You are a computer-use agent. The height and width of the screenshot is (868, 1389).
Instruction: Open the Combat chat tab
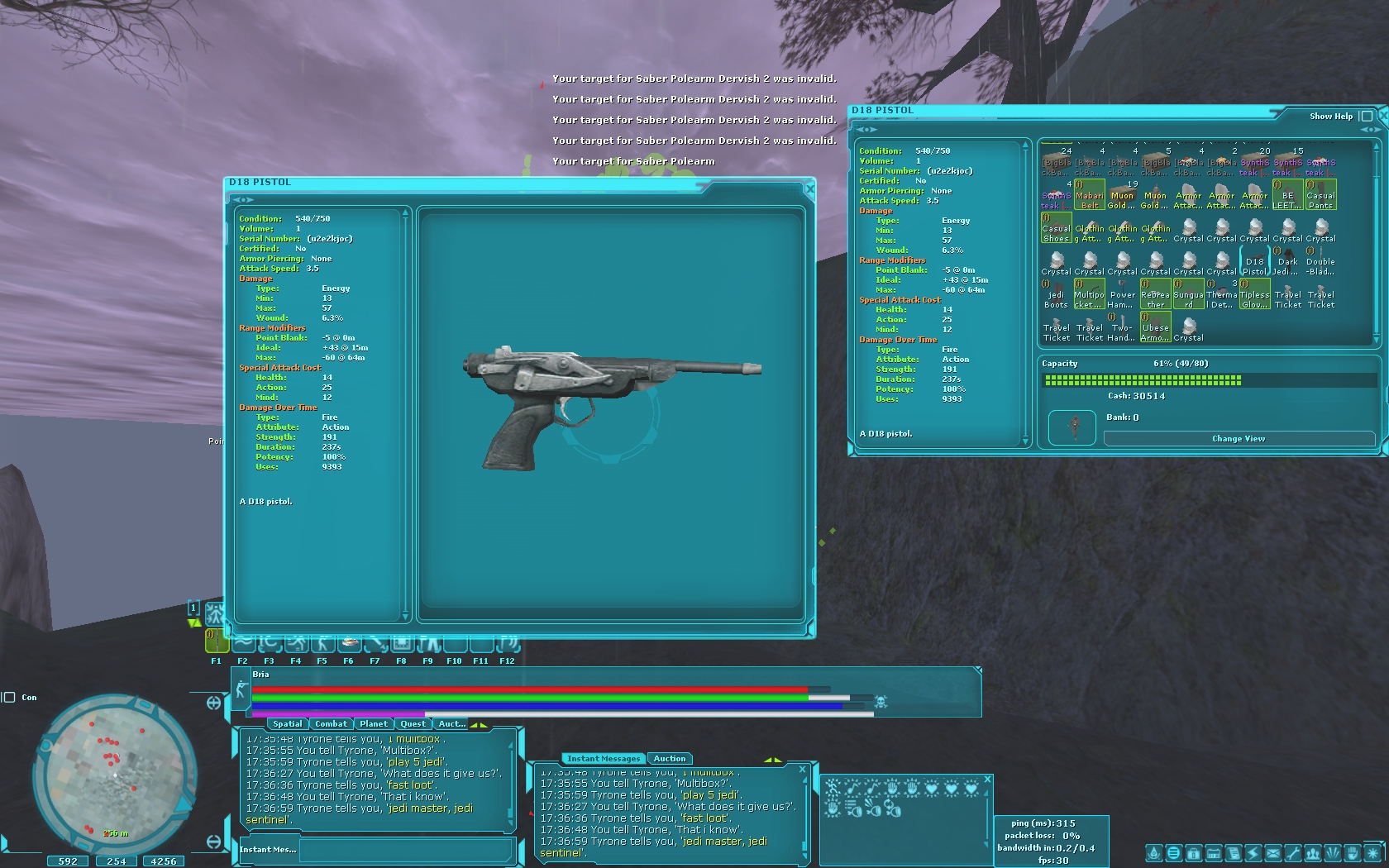[331, 724]
